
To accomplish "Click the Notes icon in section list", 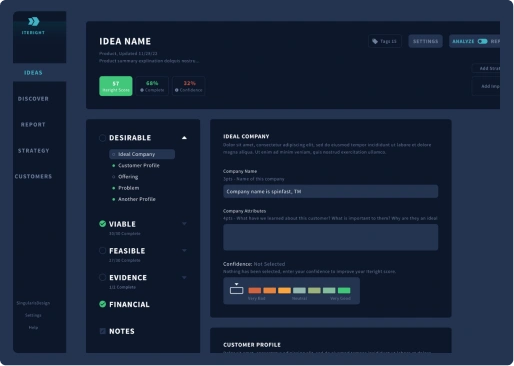I will pyautogui.click(x=103, y=331).
